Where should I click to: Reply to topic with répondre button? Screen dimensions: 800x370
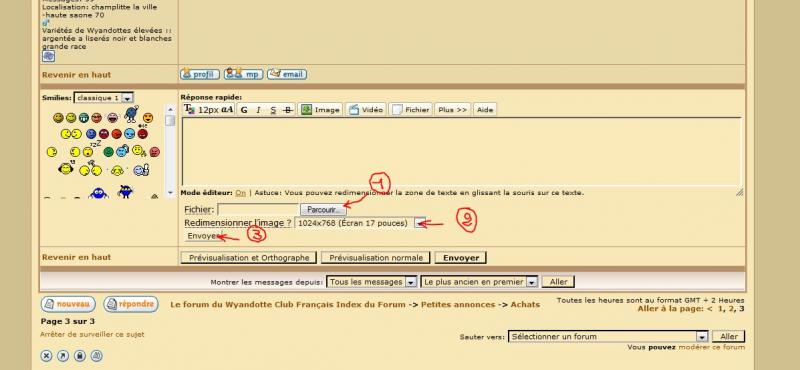(131, 304)
